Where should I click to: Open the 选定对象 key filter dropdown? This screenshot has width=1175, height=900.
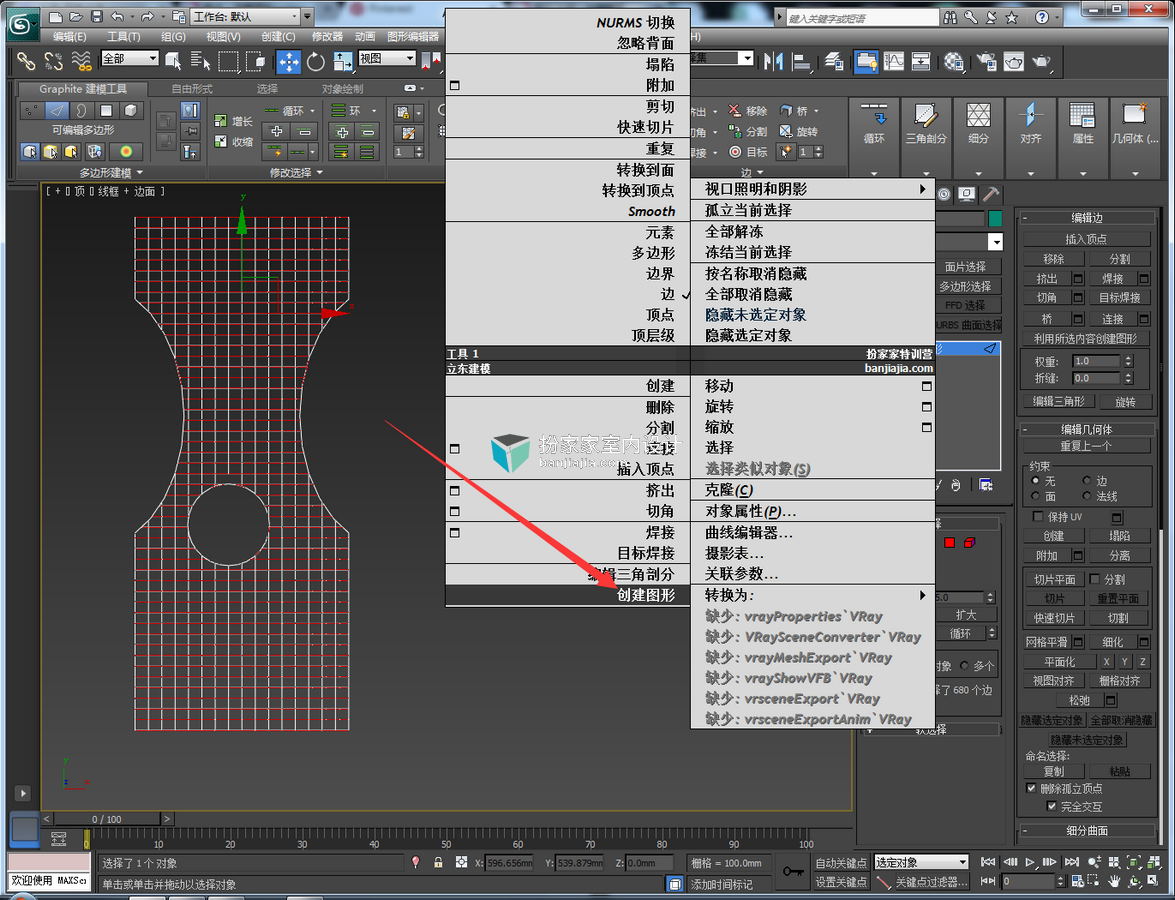click(x=921, y=863)
